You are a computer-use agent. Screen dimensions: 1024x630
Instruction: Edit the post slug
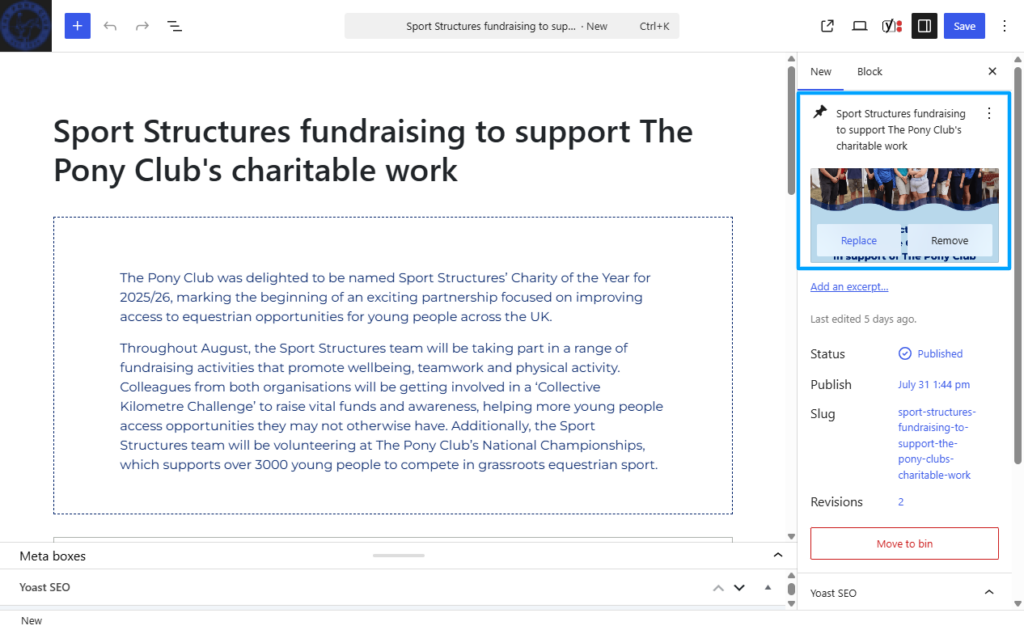(936, 444)
